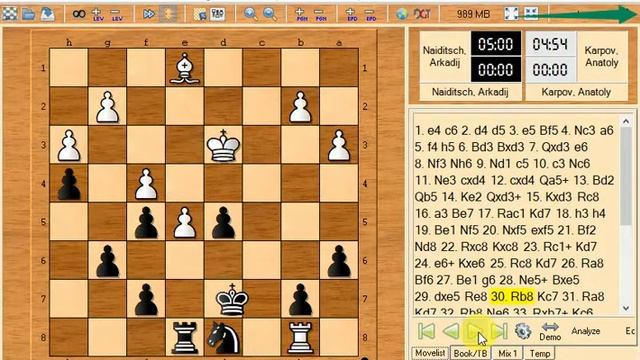Viewport: 640px width, 360px height.
Task: Click the shrink-window arrows icon
Action: pyautogui.click(x=531, y=14)
